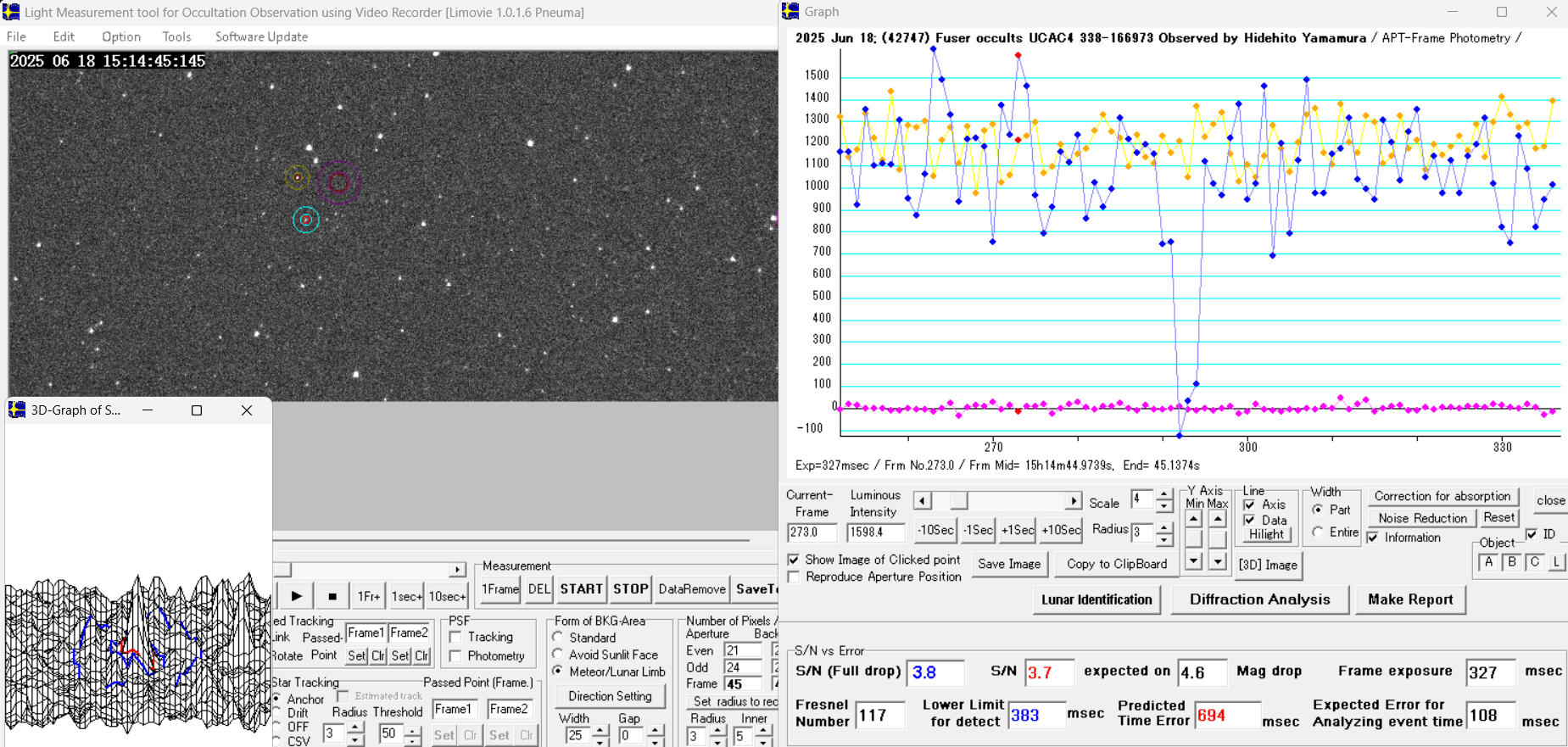Screen dimensions: 1568x747
Task: Open the 3D Image view
Action: pyautogui.click(x=1268, y=565)
